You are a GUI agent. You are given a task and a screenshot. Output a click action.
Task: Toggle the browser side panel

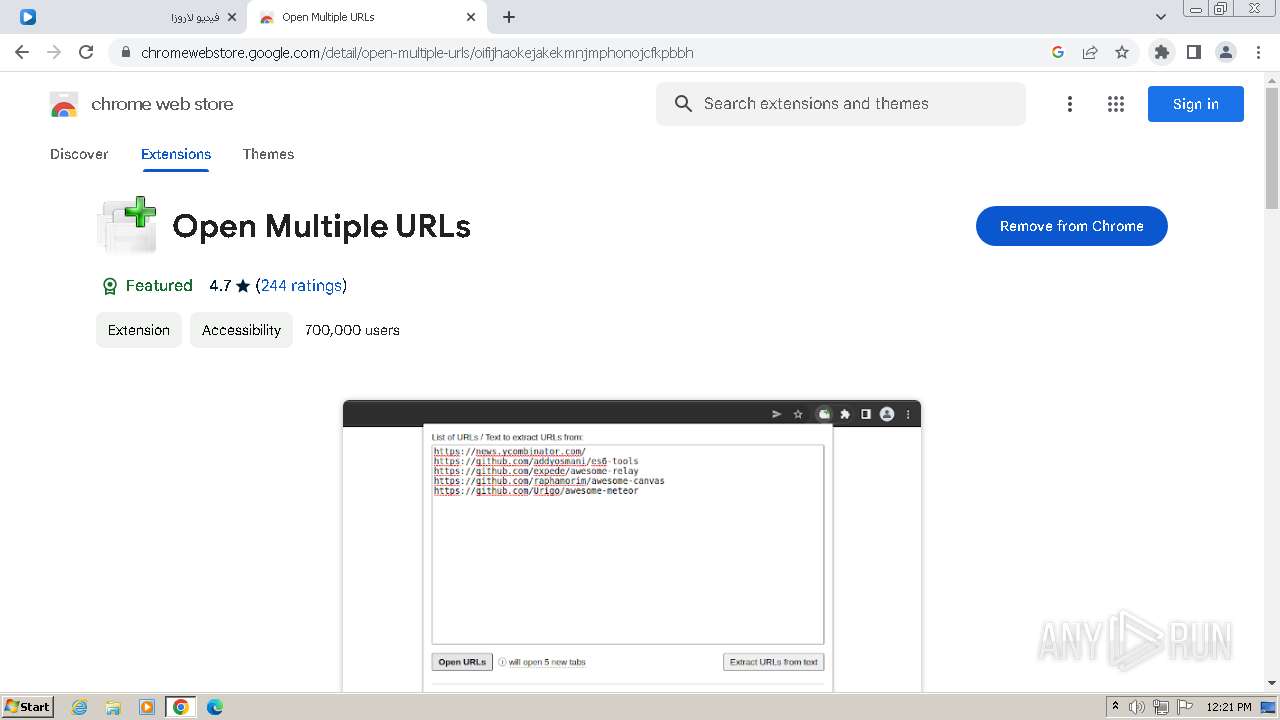(1194, 52)
